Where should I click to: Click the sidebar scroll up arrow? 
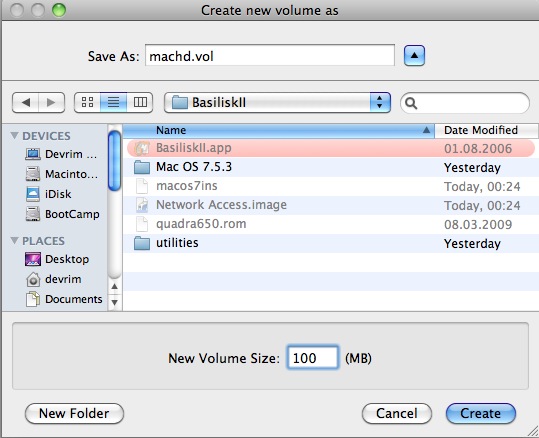[114, 286]
